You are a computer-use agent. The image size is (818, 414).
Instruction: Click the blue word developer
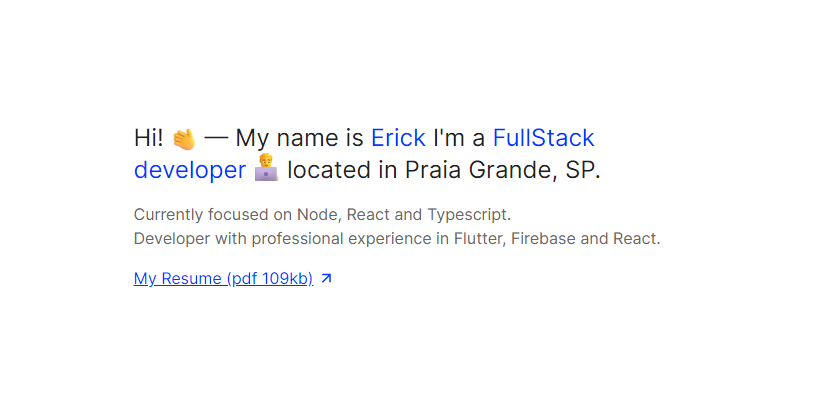189,170
